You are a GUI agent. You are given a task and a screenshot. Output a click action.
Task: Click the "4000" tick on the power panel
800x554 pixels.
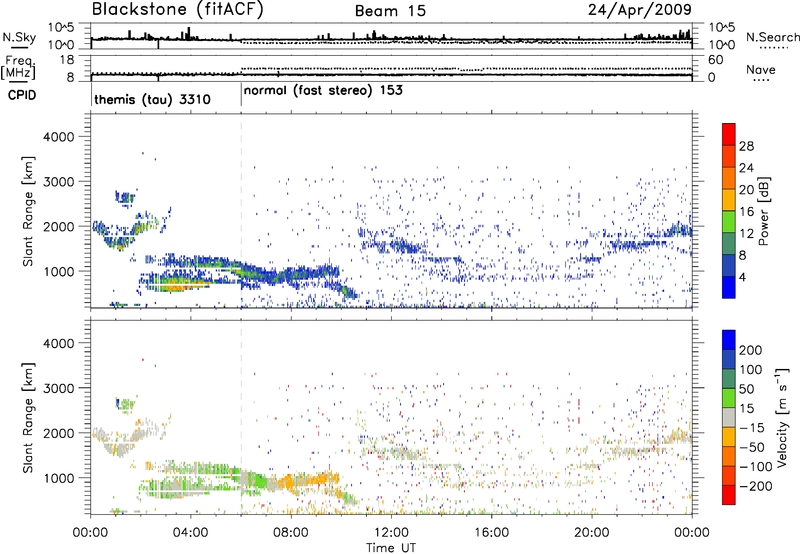(58, 137)
